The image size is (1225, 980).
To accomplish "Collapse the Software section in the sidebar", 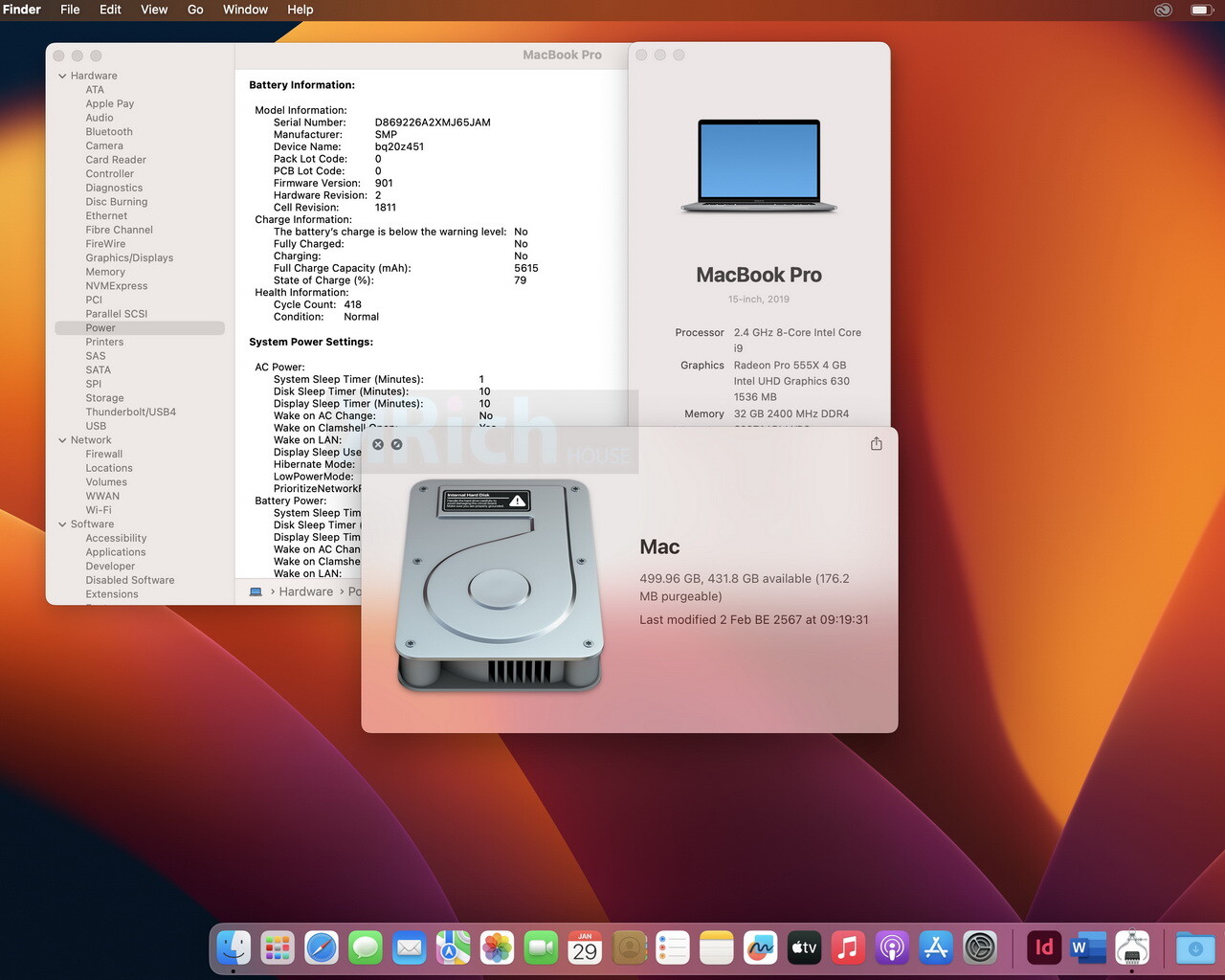I will pyautogui.click(x=62, y=524).
